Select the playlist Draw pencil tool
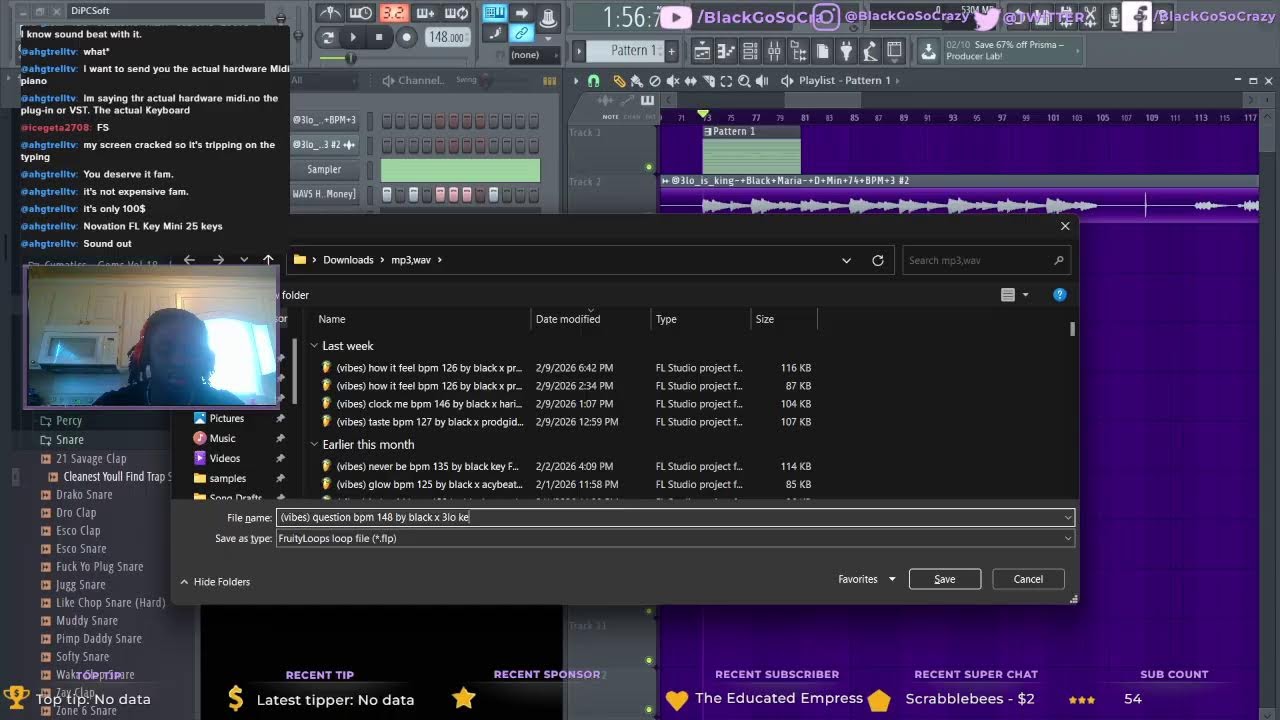This screenshot has height=720, width=1280. pos(619,81)
